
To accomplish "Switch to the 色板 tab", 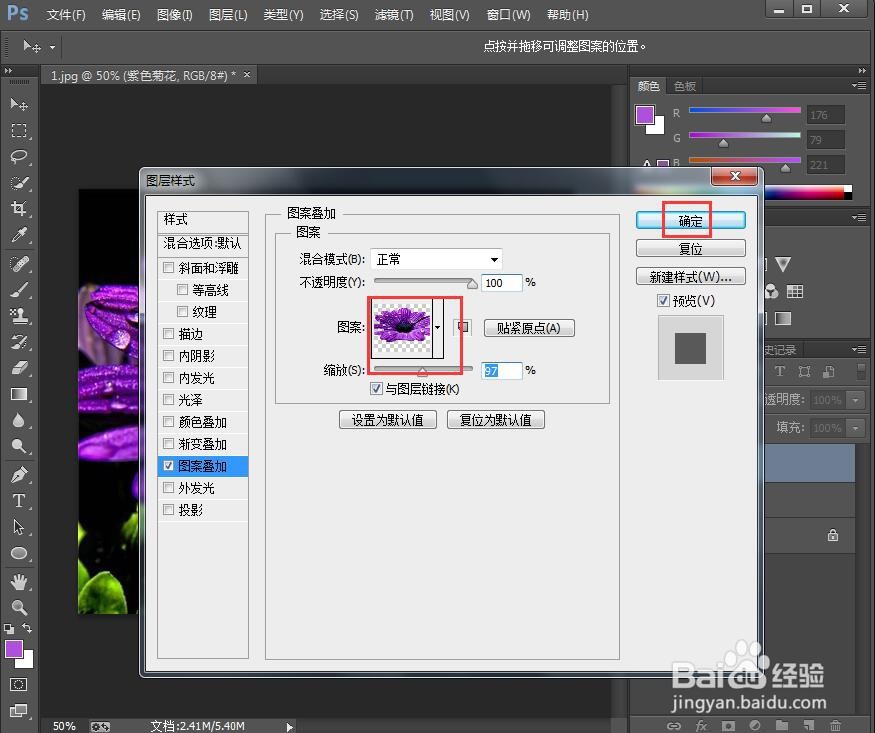I will click(686, 86).
